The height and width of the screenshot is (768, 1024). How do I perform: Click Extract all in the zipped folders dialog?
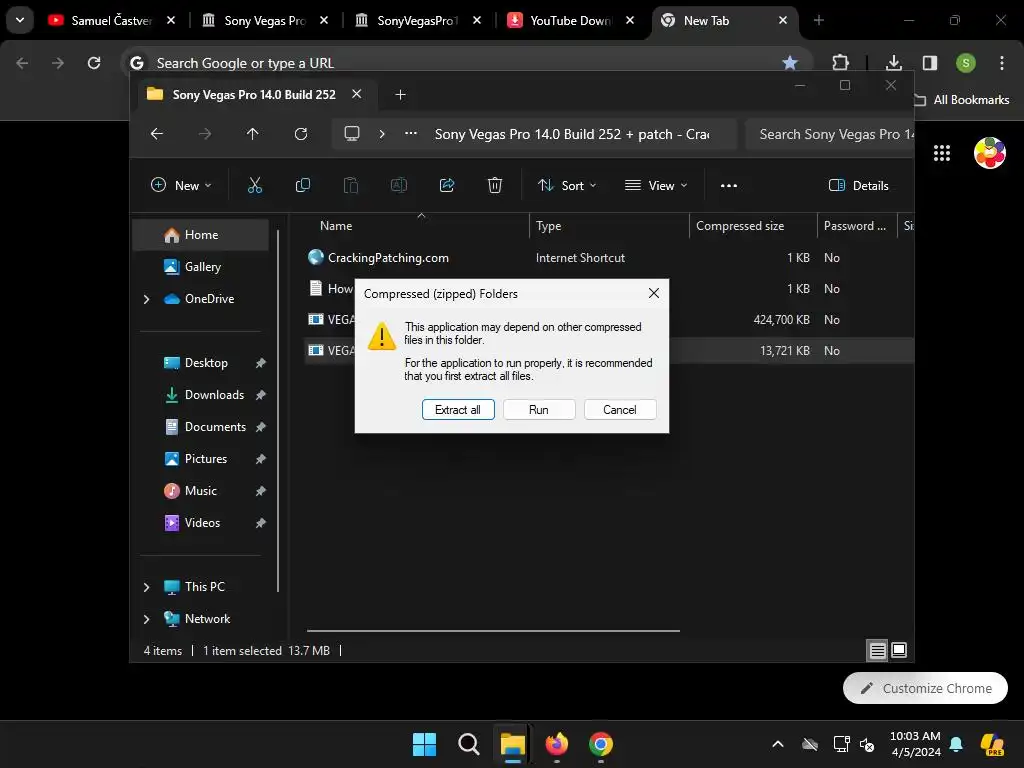click(x=458, y=409)
